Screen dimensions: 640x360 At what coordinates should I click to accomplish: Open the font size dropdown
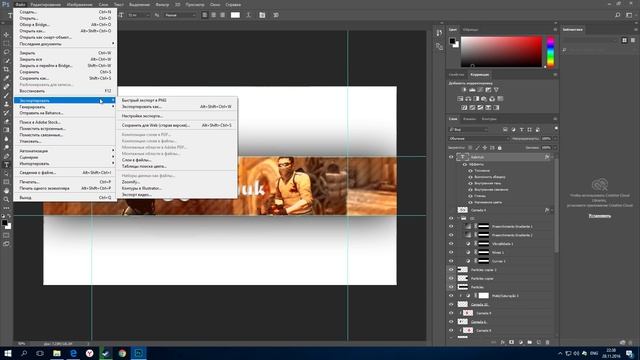pyautogui.click(x=147, y=15)
